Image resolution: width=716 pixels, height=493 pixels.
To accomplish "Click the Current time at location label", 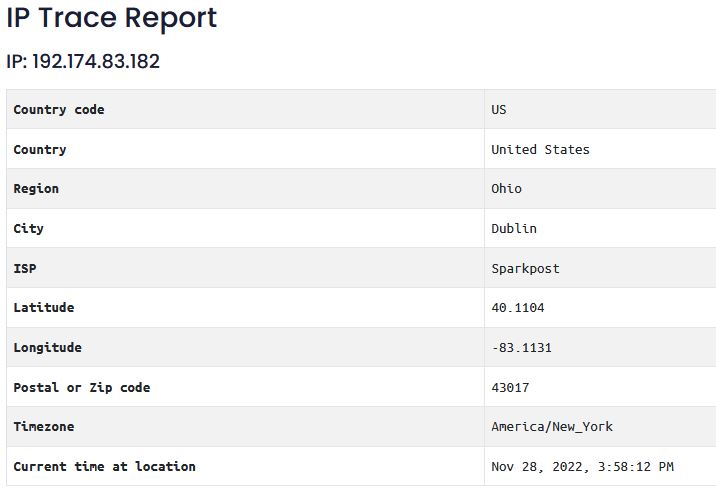I will (105, 467).
